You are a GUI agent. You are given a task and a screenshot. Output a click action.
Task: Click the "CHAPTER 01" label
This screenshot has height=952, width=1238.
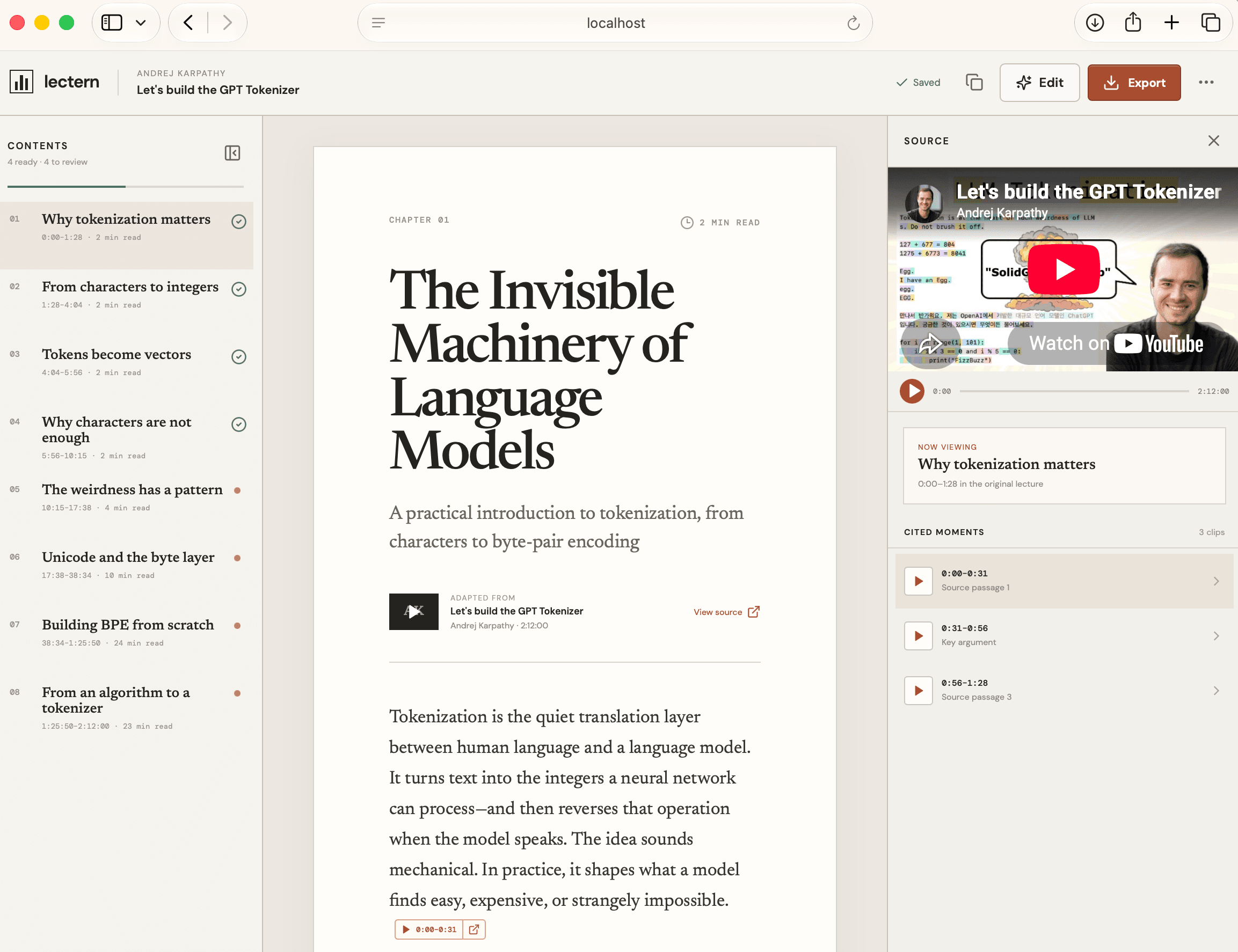419,220
